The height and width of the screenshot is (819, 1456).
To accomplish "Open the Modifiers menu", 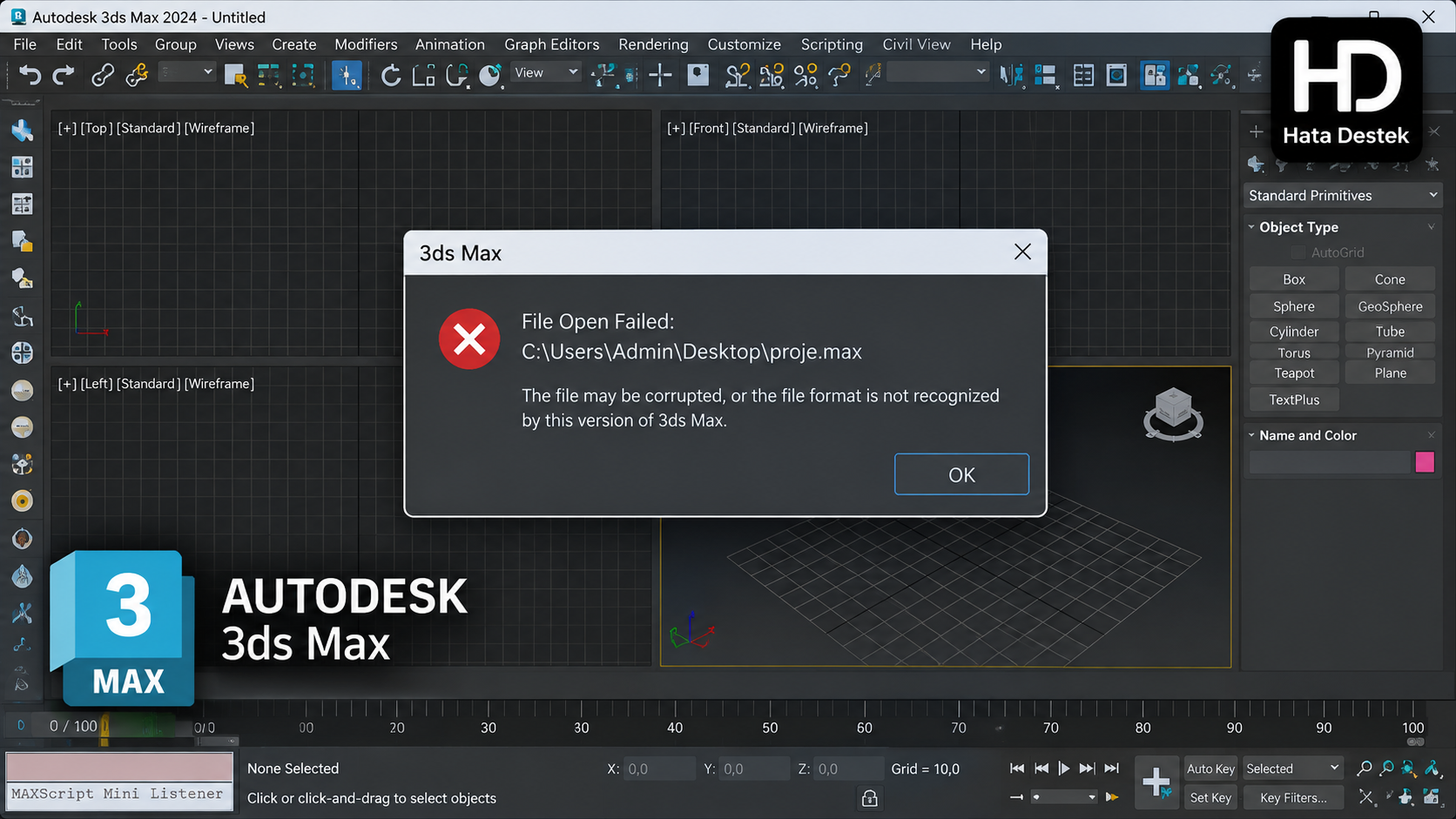I will click(366, 44).
